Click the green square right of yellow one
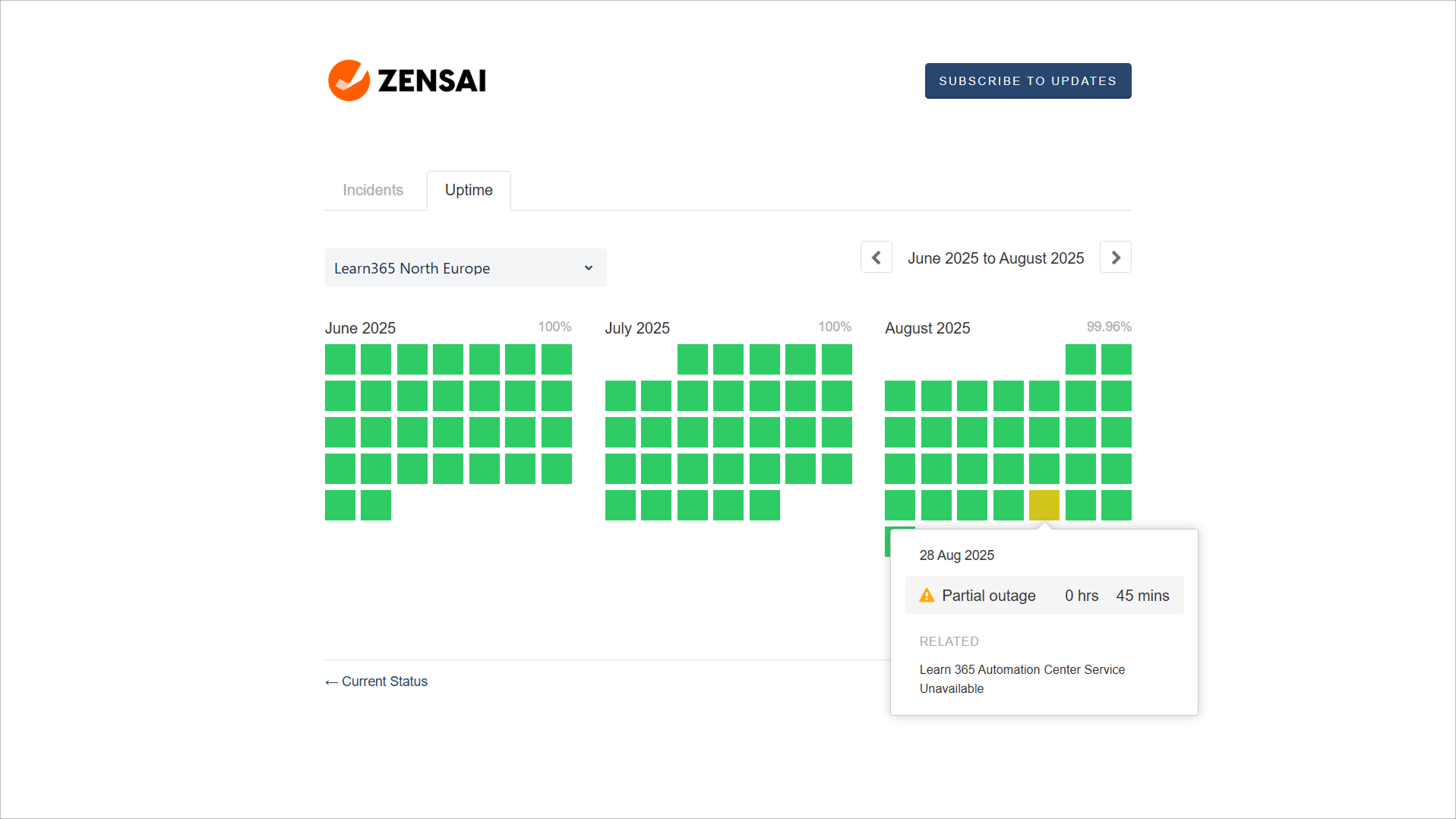 [x=1080, y=505]
